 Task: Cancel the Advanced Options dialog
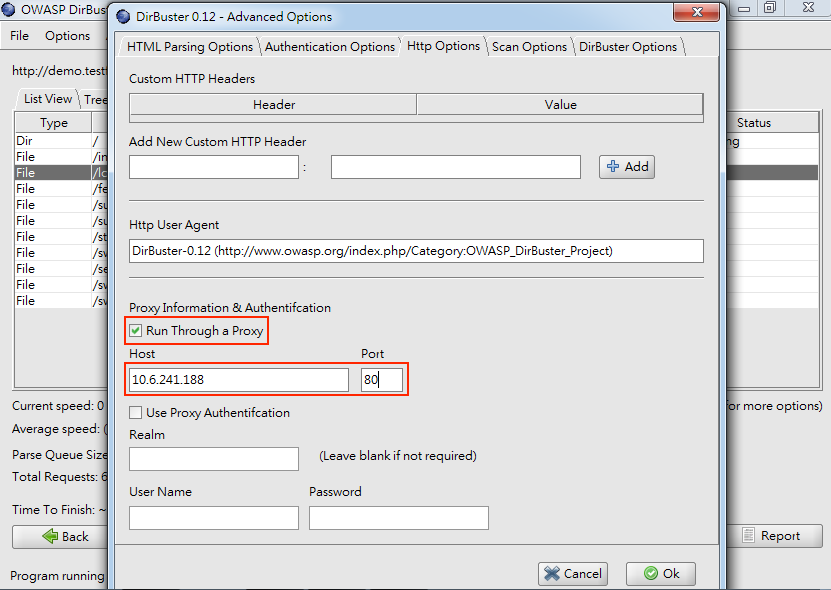coord(573,574)
